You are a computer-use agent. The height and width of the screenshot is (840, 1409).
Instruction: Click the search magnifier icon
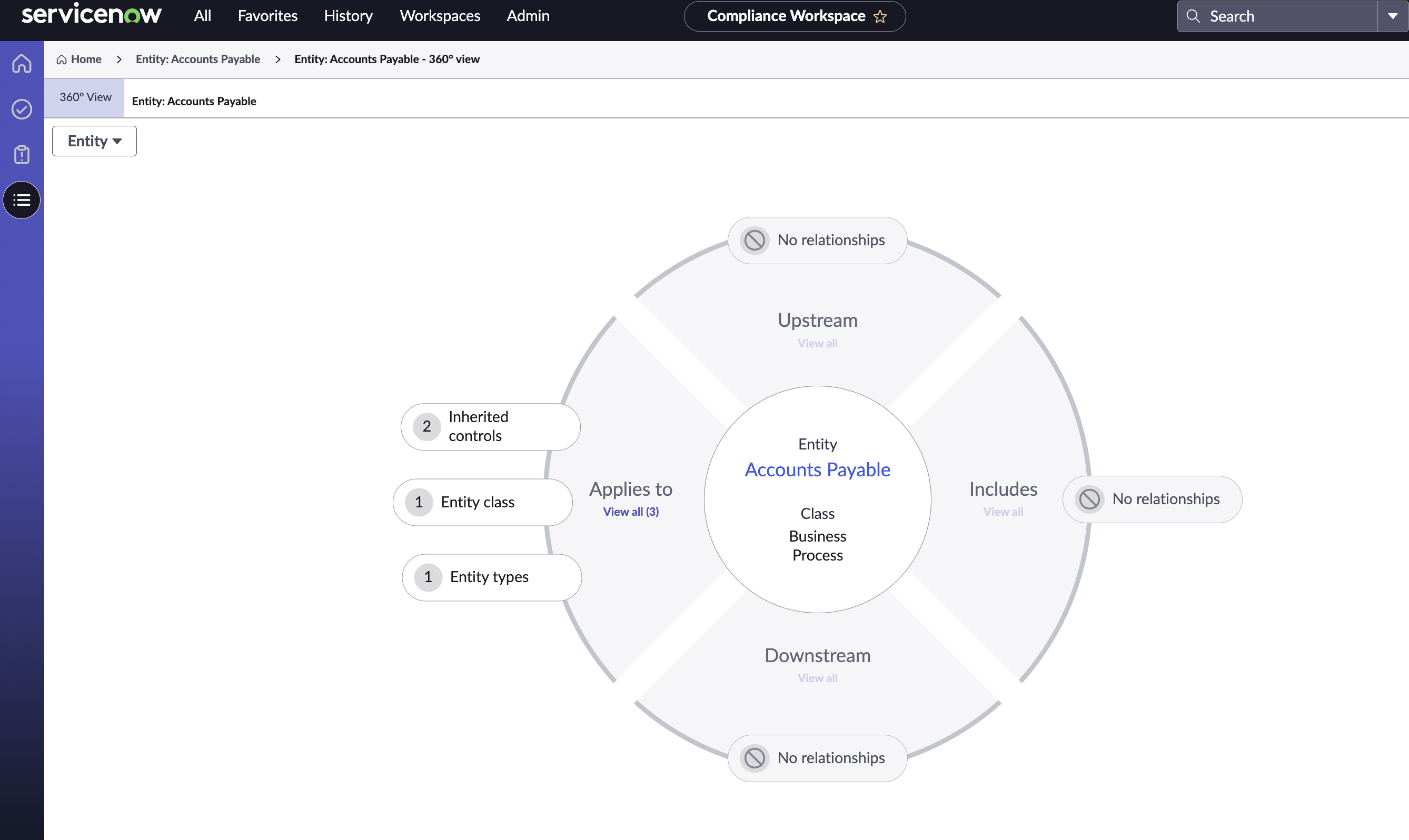[1193, 16]
